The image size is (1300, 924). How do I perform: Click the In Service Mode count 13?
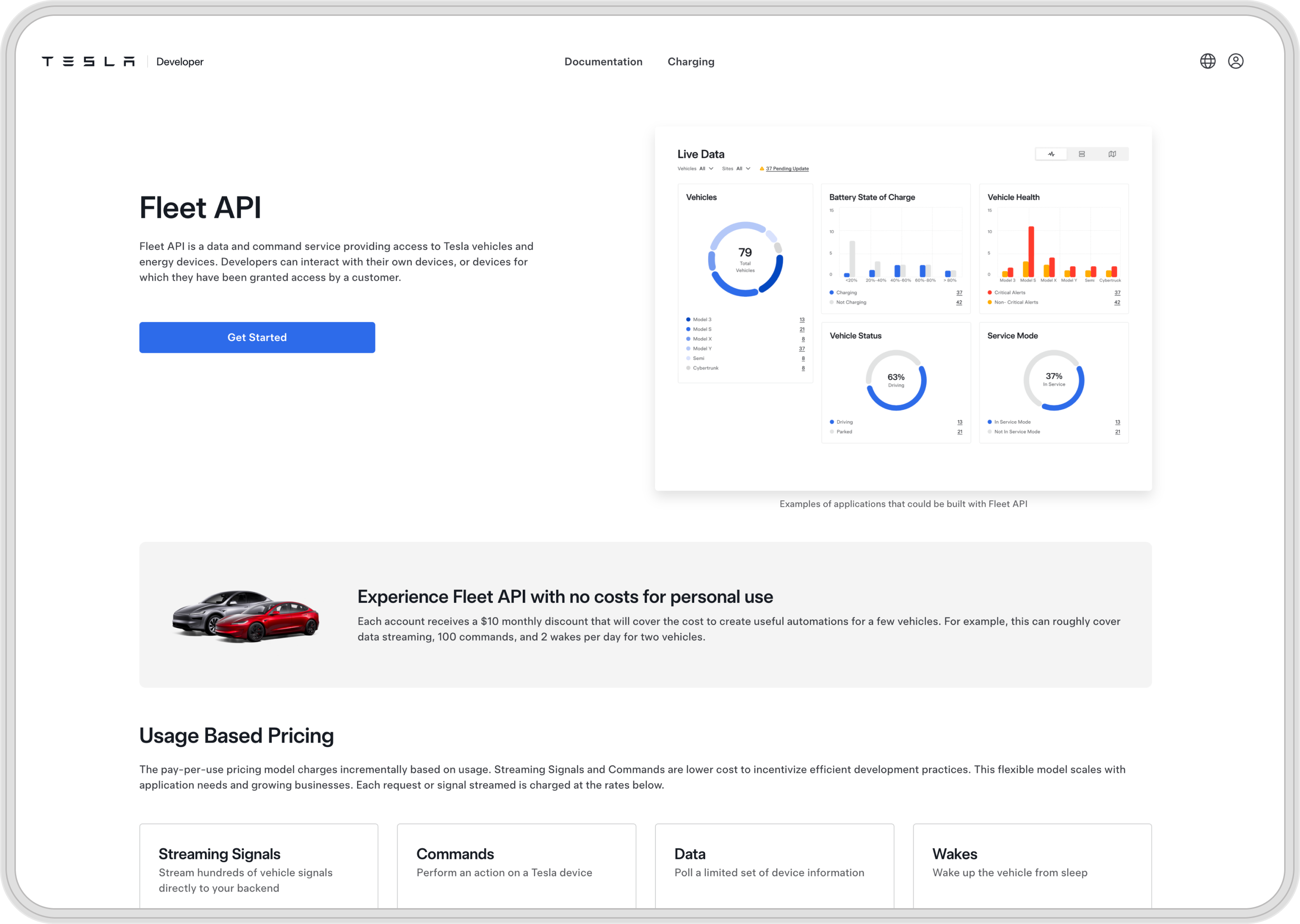coord(1117,422)
